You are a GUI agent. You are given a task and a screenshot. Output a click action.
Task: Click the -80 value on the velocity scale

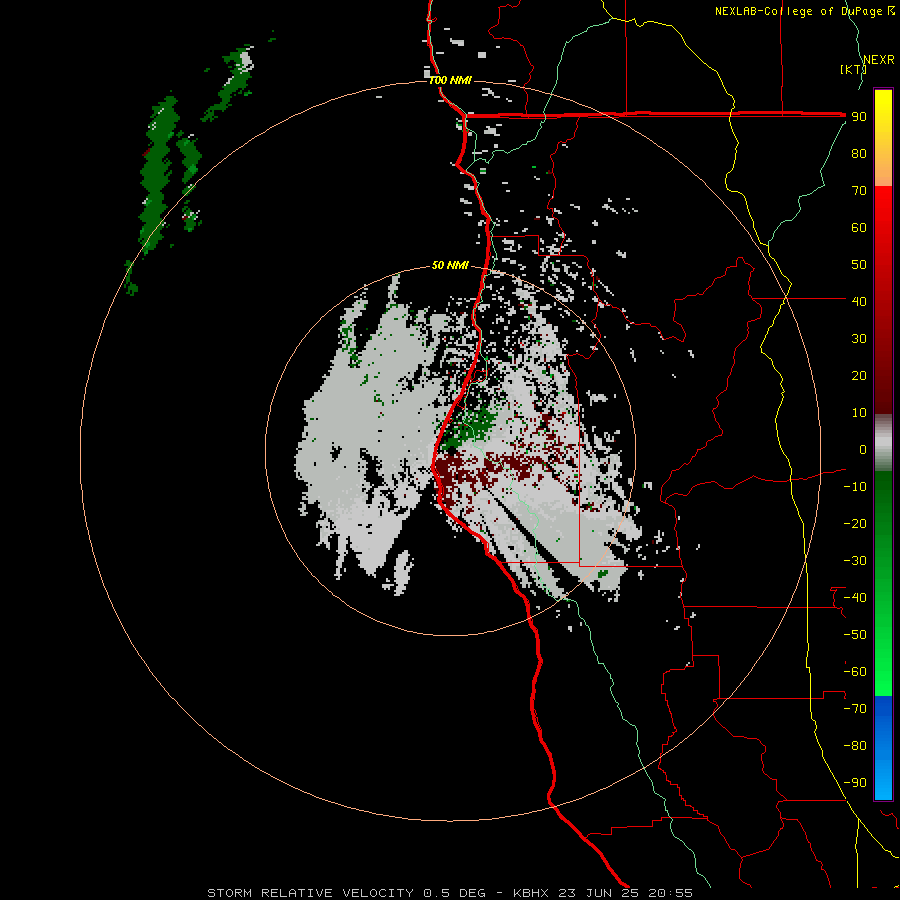[855, 746]
